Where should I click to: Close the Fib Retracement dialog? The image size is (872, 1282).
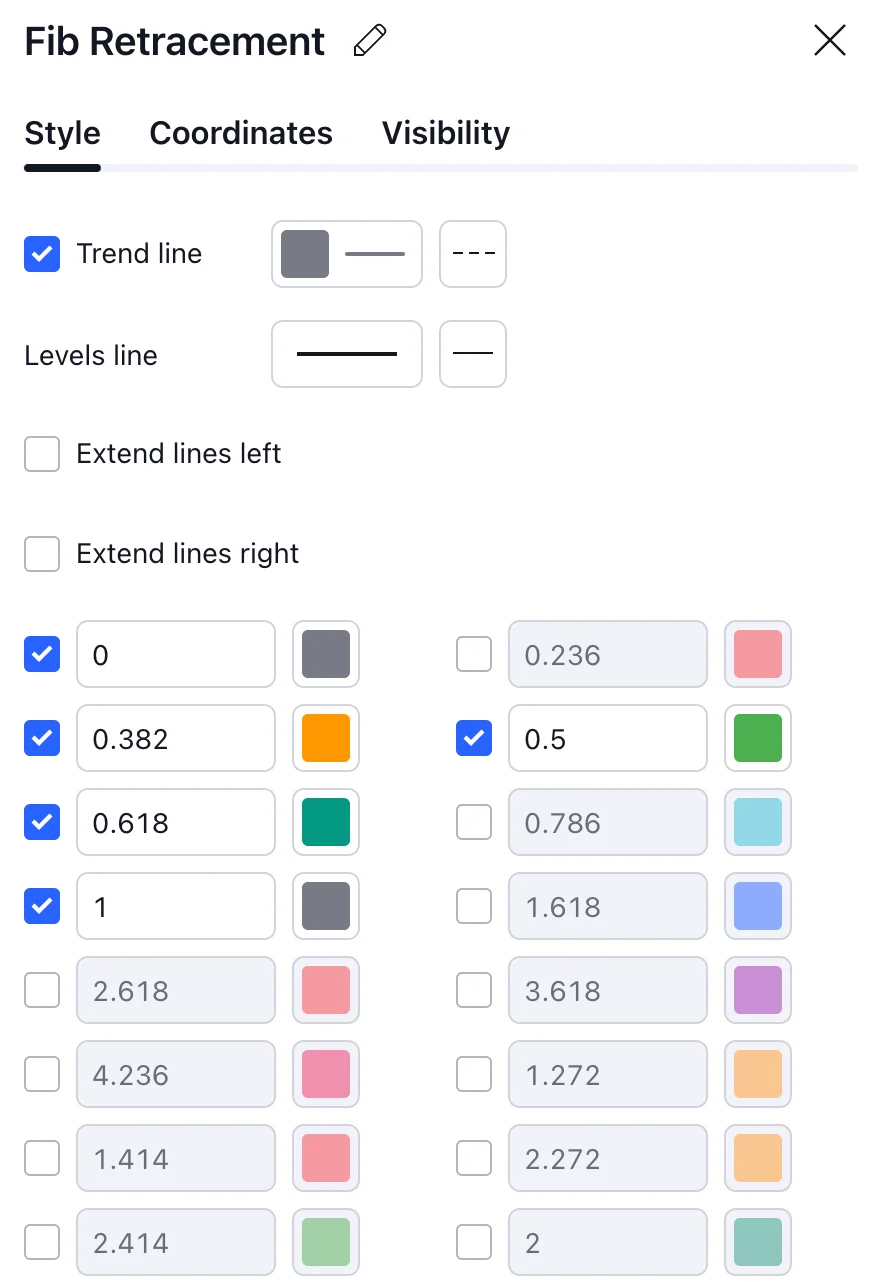click(x=830, y=41)
